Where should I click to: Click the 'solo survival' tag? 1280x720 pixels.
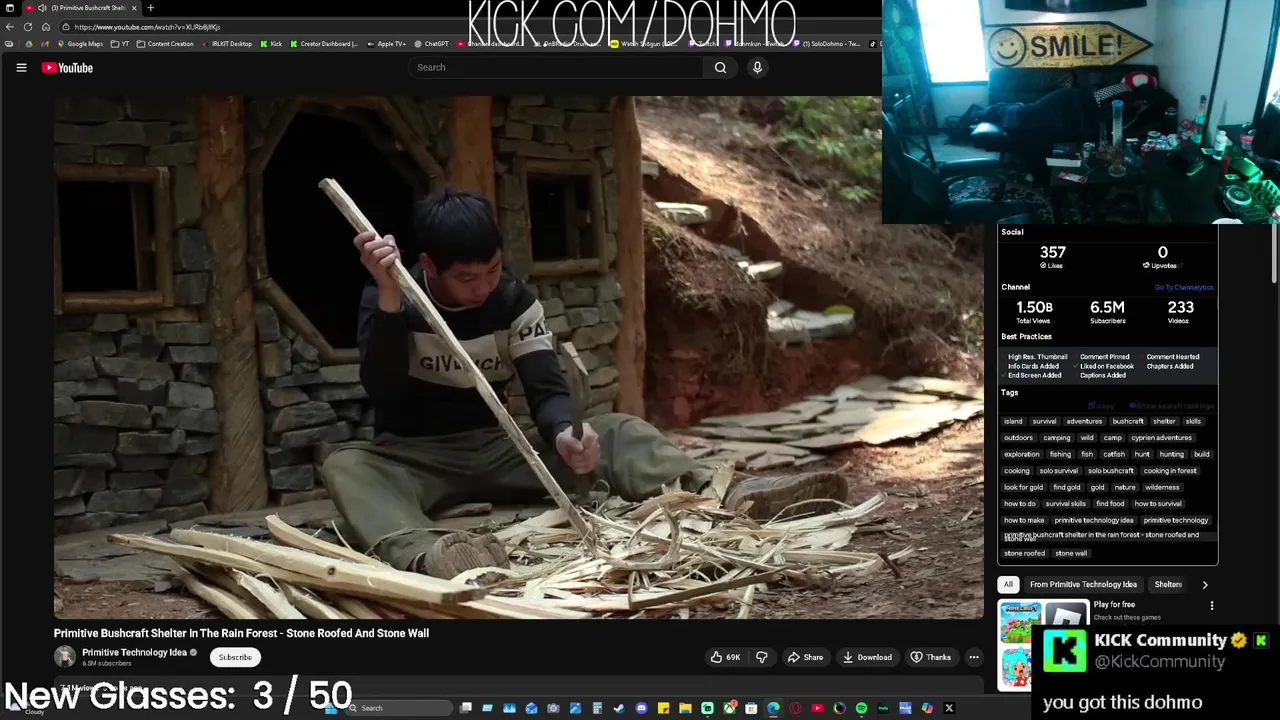point(1058,471)
